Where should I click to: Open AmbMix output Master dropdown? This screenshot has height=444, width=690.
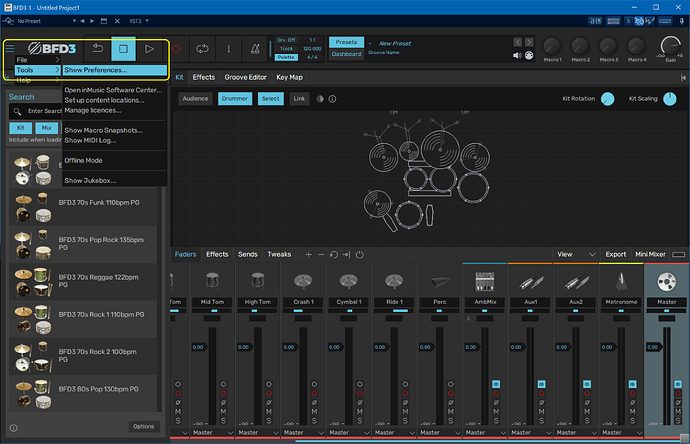click(485, 433)
